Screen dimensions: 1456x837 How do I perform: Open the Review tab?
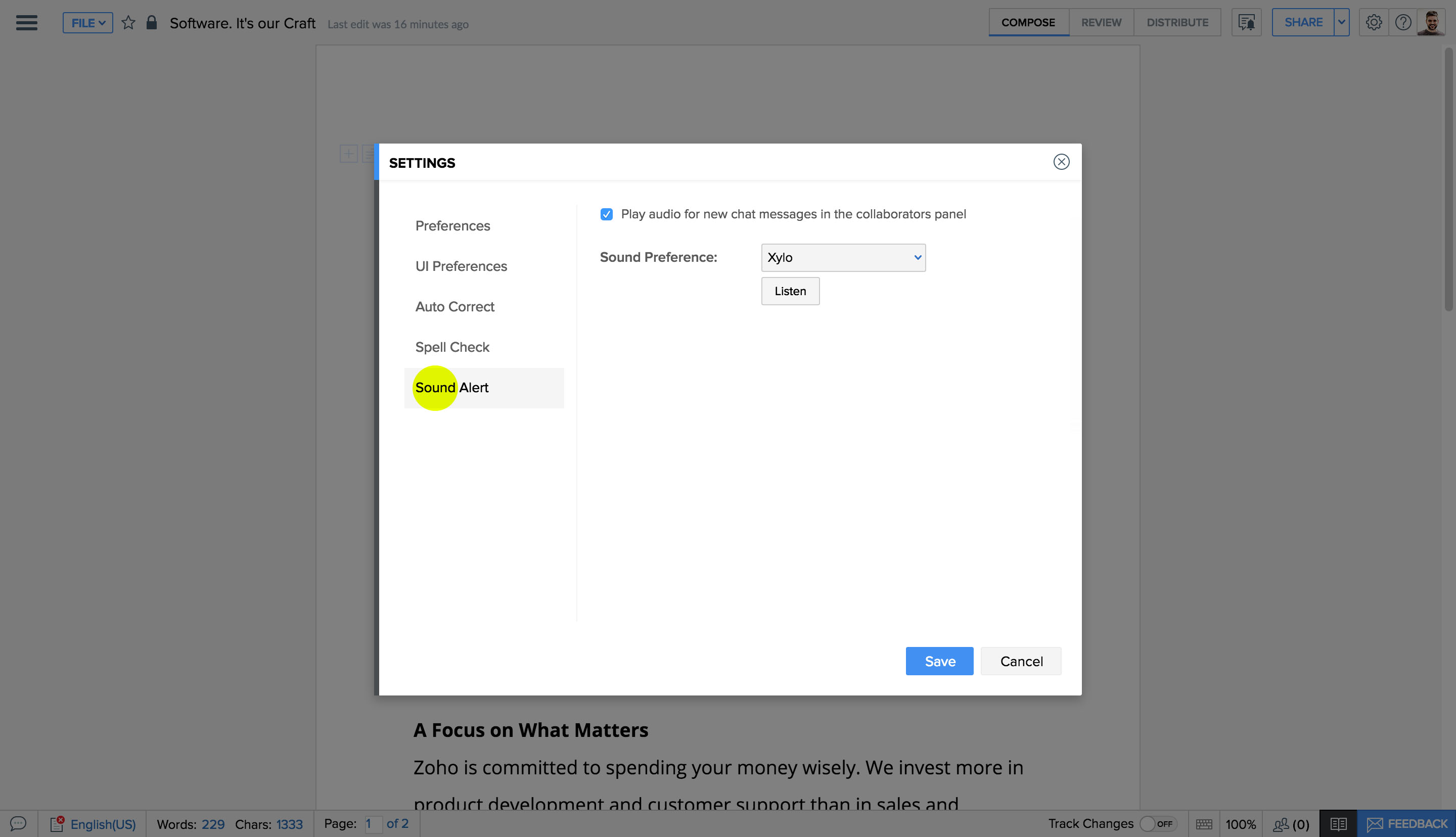tap(1101, 22)
